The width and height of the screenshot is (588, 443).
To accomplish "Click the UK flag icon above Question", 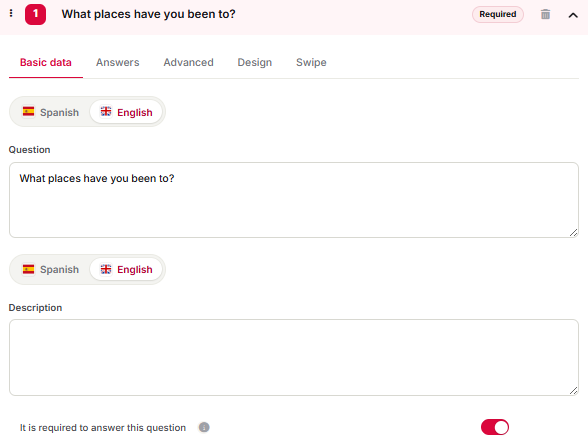I will (x=106, y=111).
